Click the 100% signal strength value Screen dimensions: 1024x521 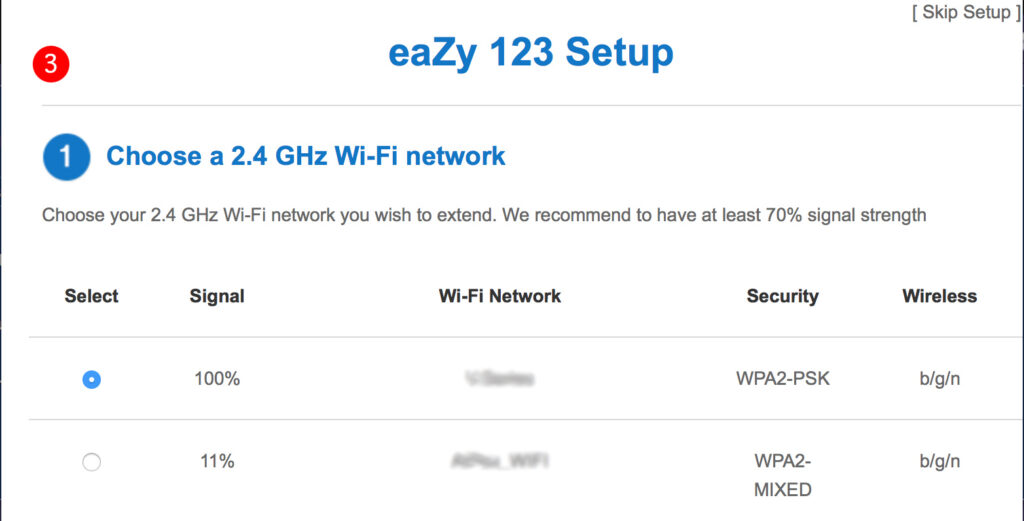(217, 380)
